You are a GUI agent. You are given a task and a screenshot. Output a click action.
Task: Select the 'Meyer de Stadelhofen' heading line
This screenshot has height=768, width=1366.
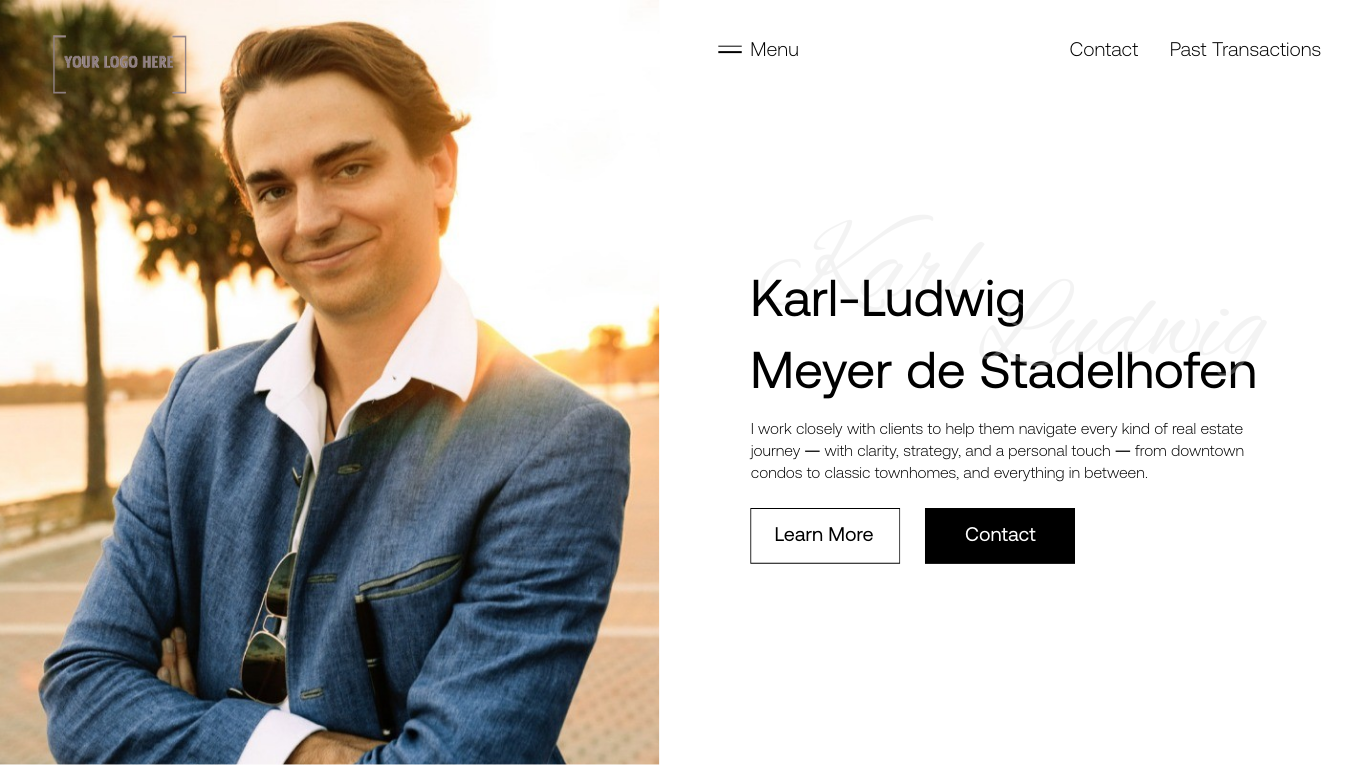(1003, 371)
